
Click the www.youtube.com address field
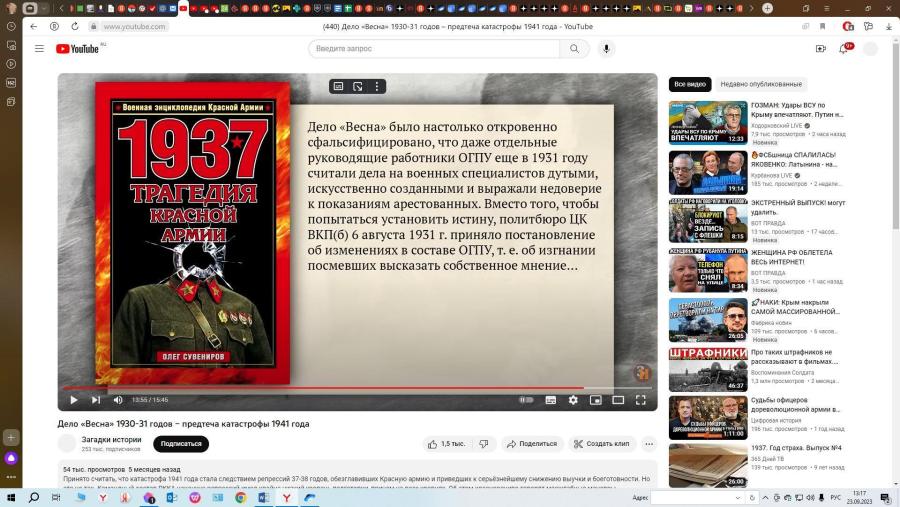tap(134, 26)
